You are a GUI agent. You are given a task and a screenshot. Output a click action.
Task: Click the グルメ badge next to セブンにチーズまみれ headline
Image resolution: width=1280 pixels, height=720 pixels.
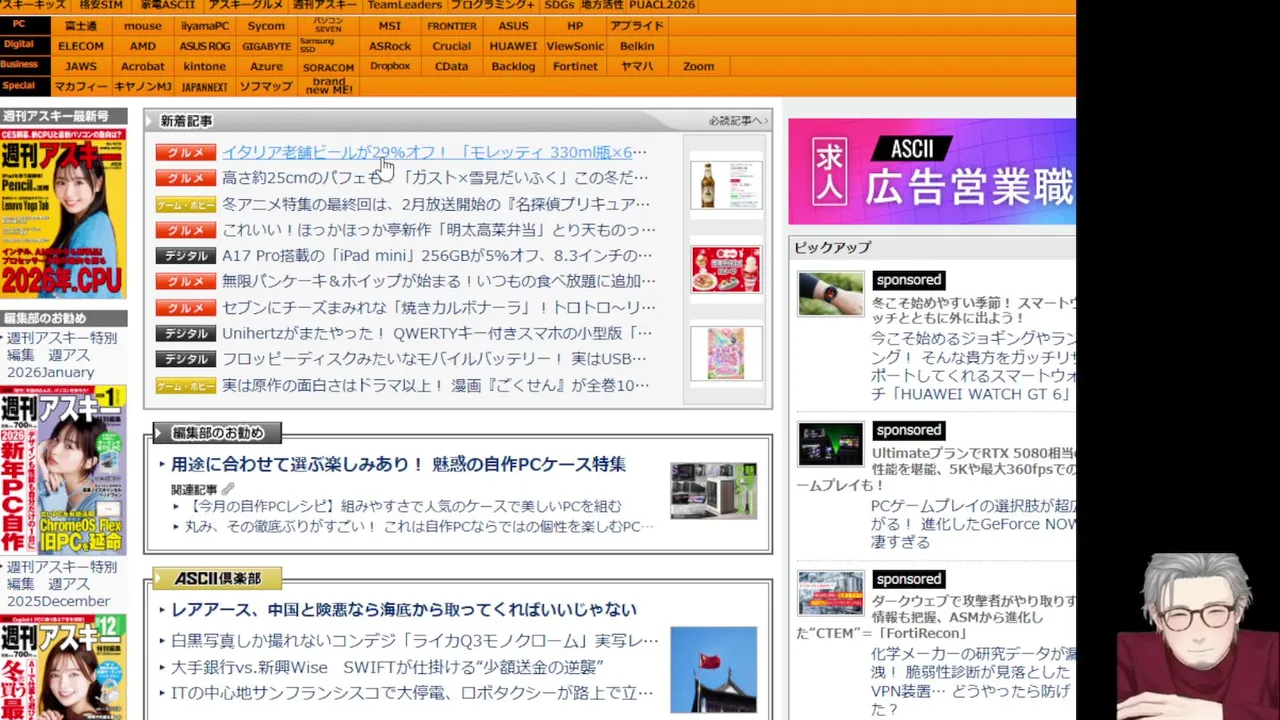(x=186, y=307)
